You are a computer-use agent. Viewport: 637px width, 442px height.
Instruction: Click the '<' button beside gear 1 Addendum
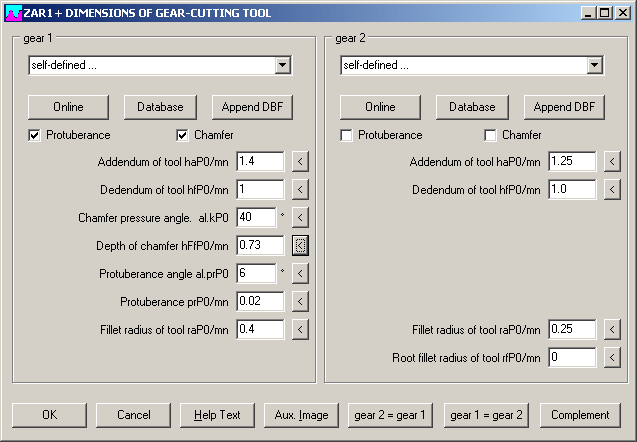[x=300, y=161]
